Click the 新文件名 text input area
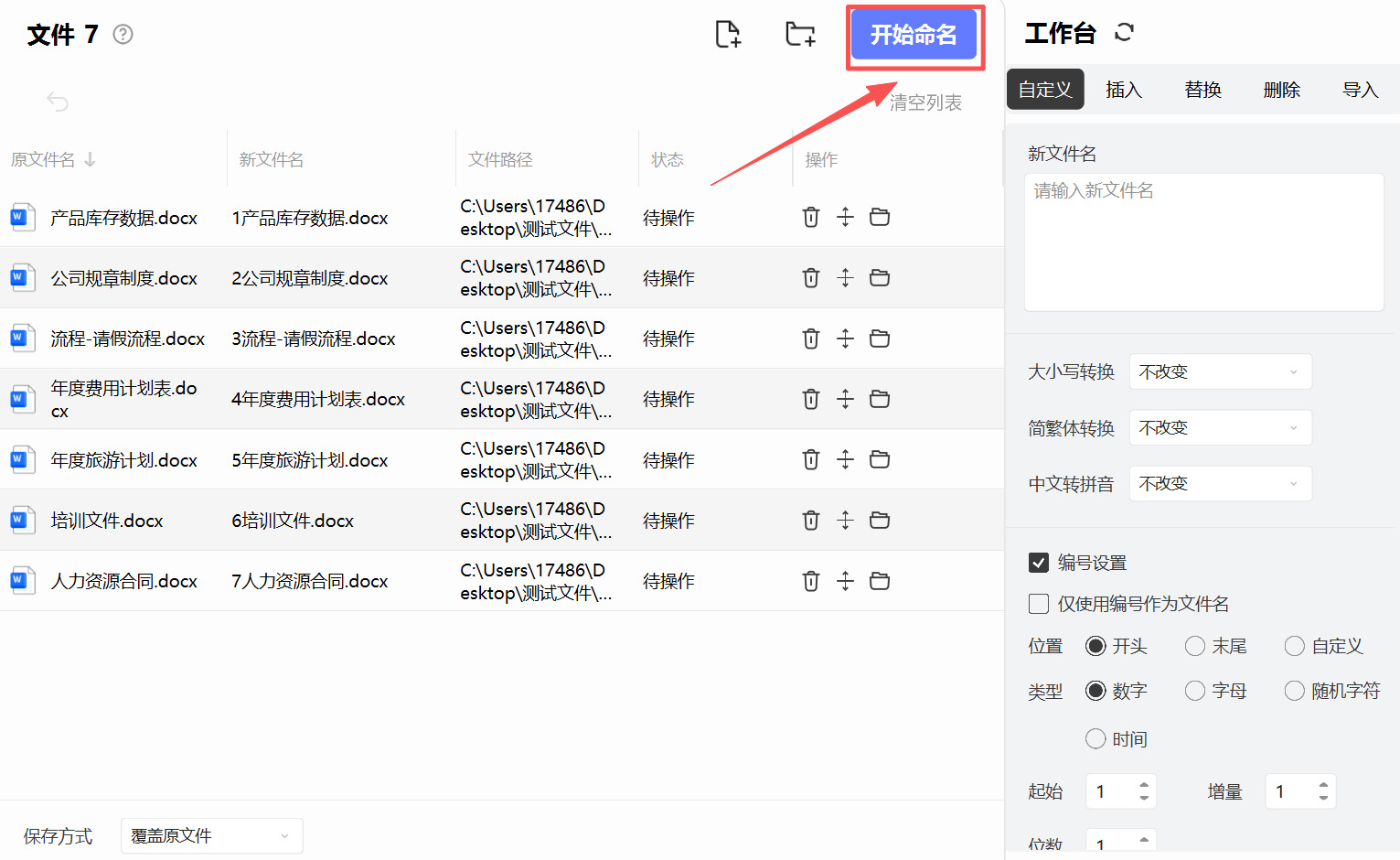The image size is (1400, 860). [x=1204, y=242]
